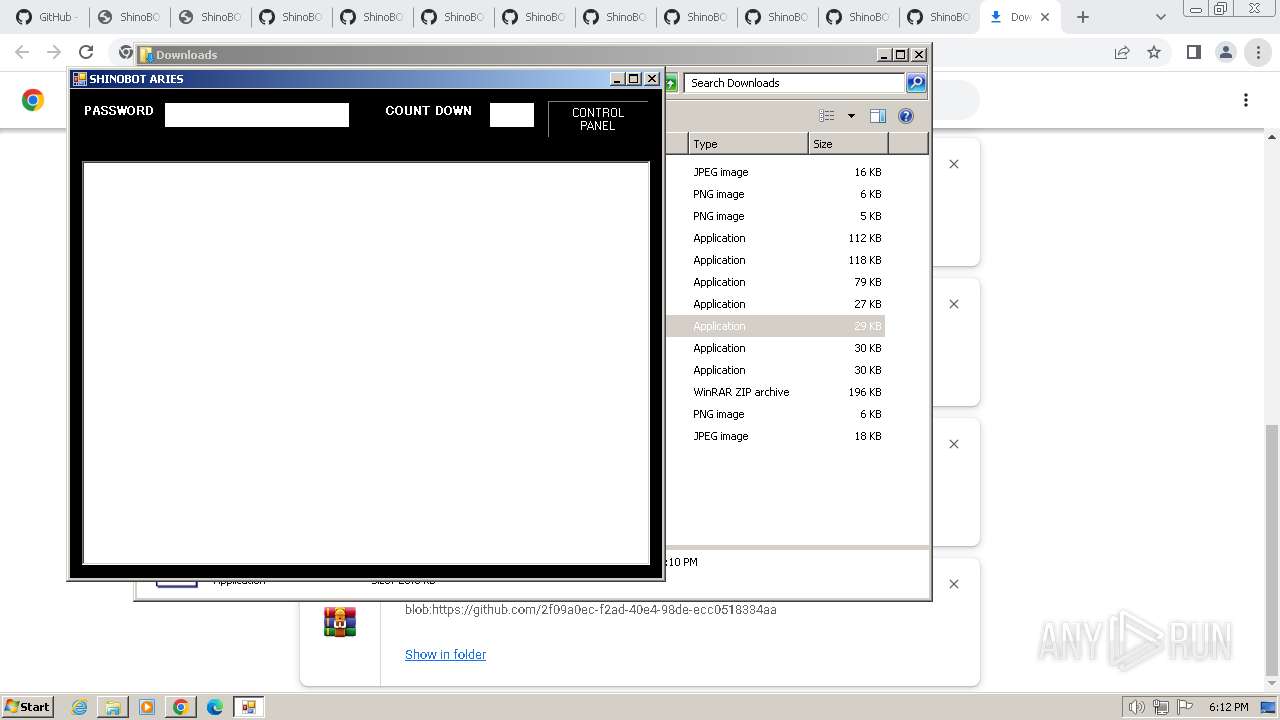The height and width of the screenshot is (720, 1280).
Task: Select the highlighted Application 29 KB row
Action: coord(776,326)
